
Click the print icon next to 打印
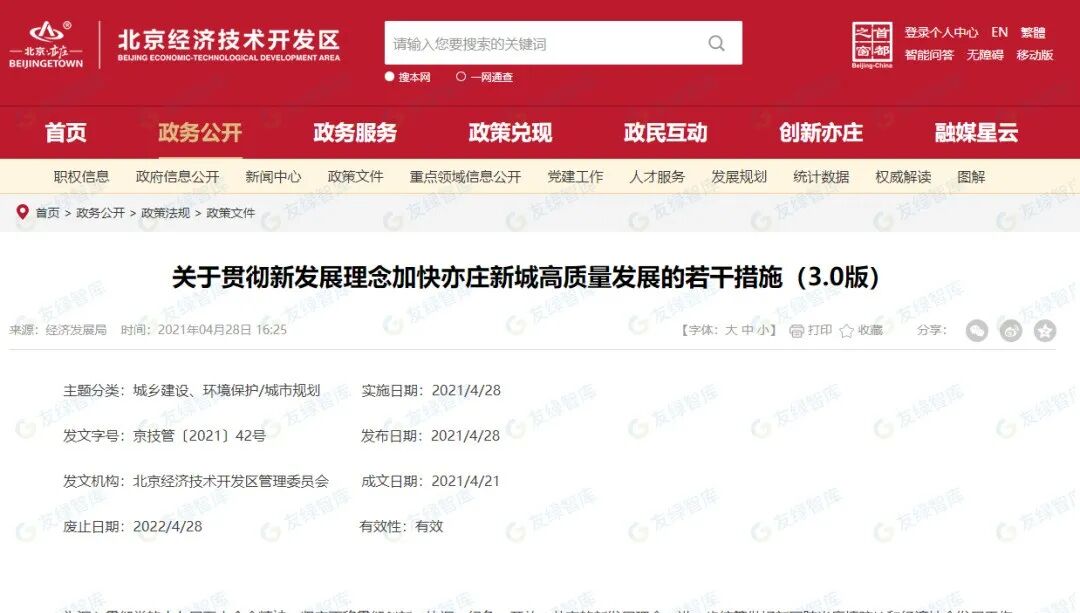tap(796, 329)
